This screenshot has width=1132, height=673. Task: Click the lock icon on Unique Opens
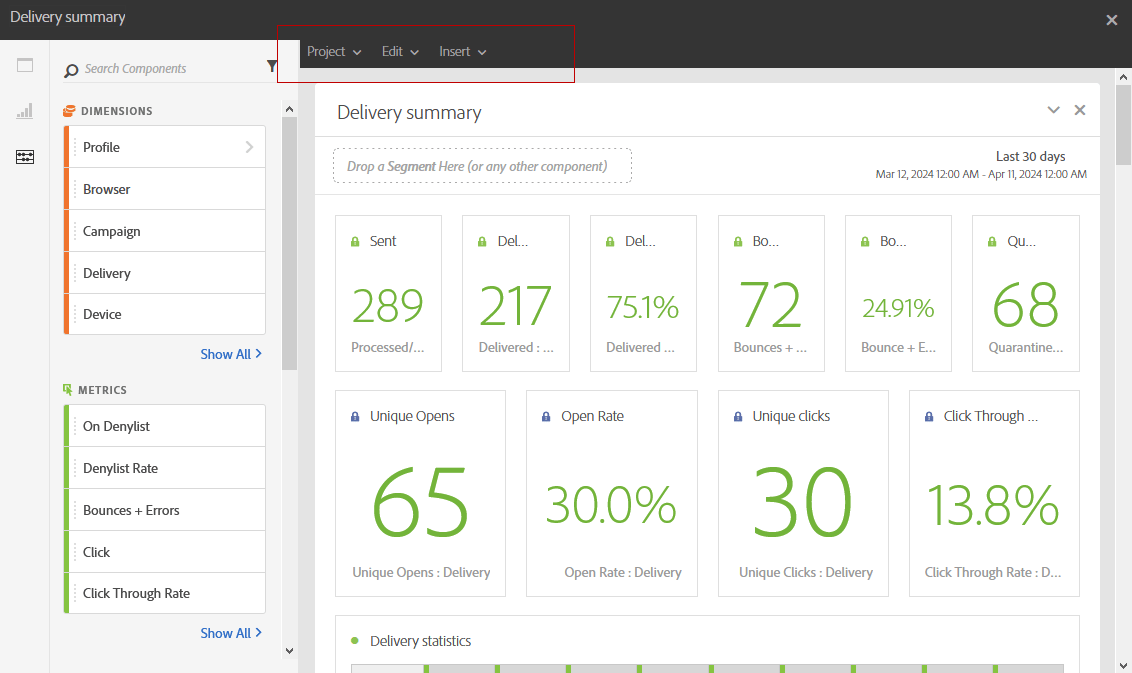(354, 415)
